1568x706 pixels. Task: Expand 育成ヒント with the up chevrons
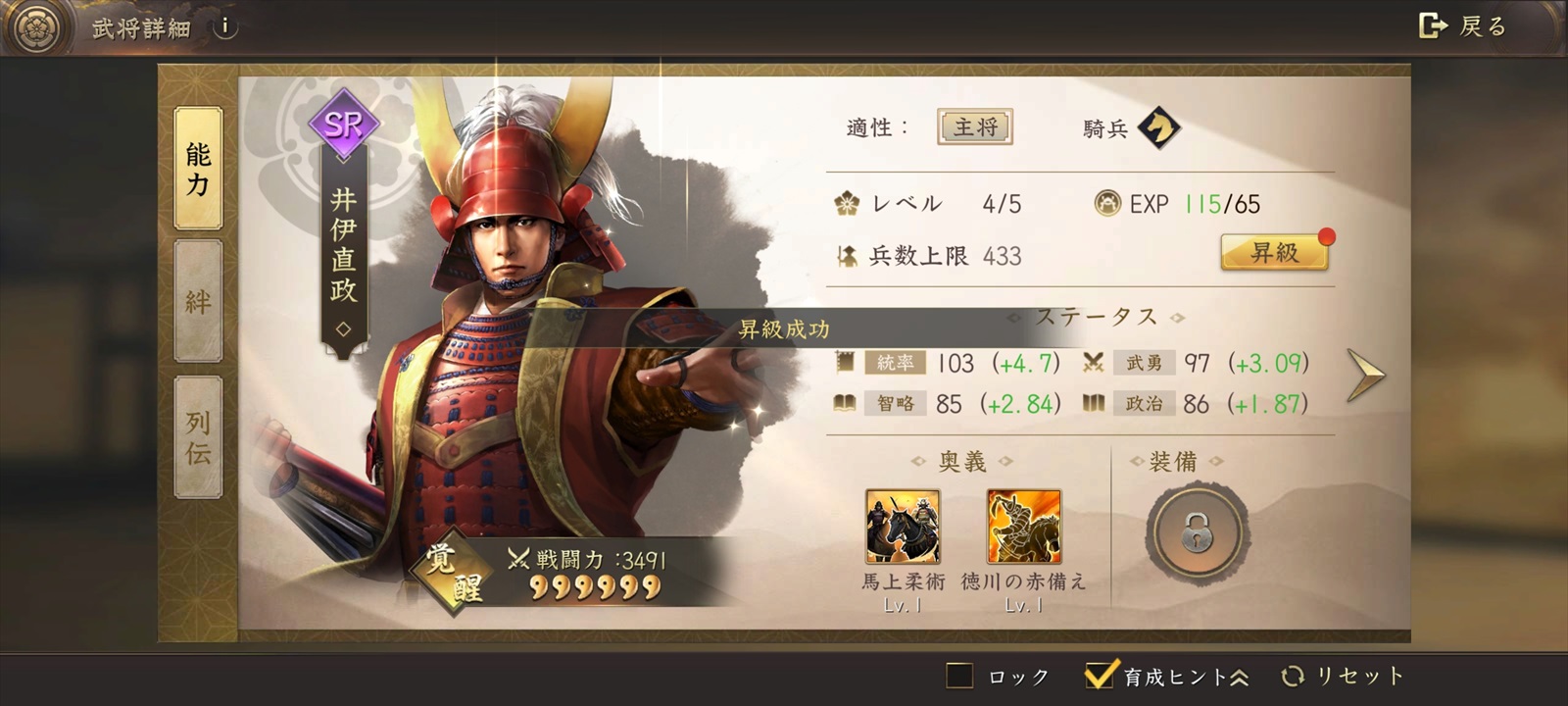pyautogui.click(x=1240, y=677)
